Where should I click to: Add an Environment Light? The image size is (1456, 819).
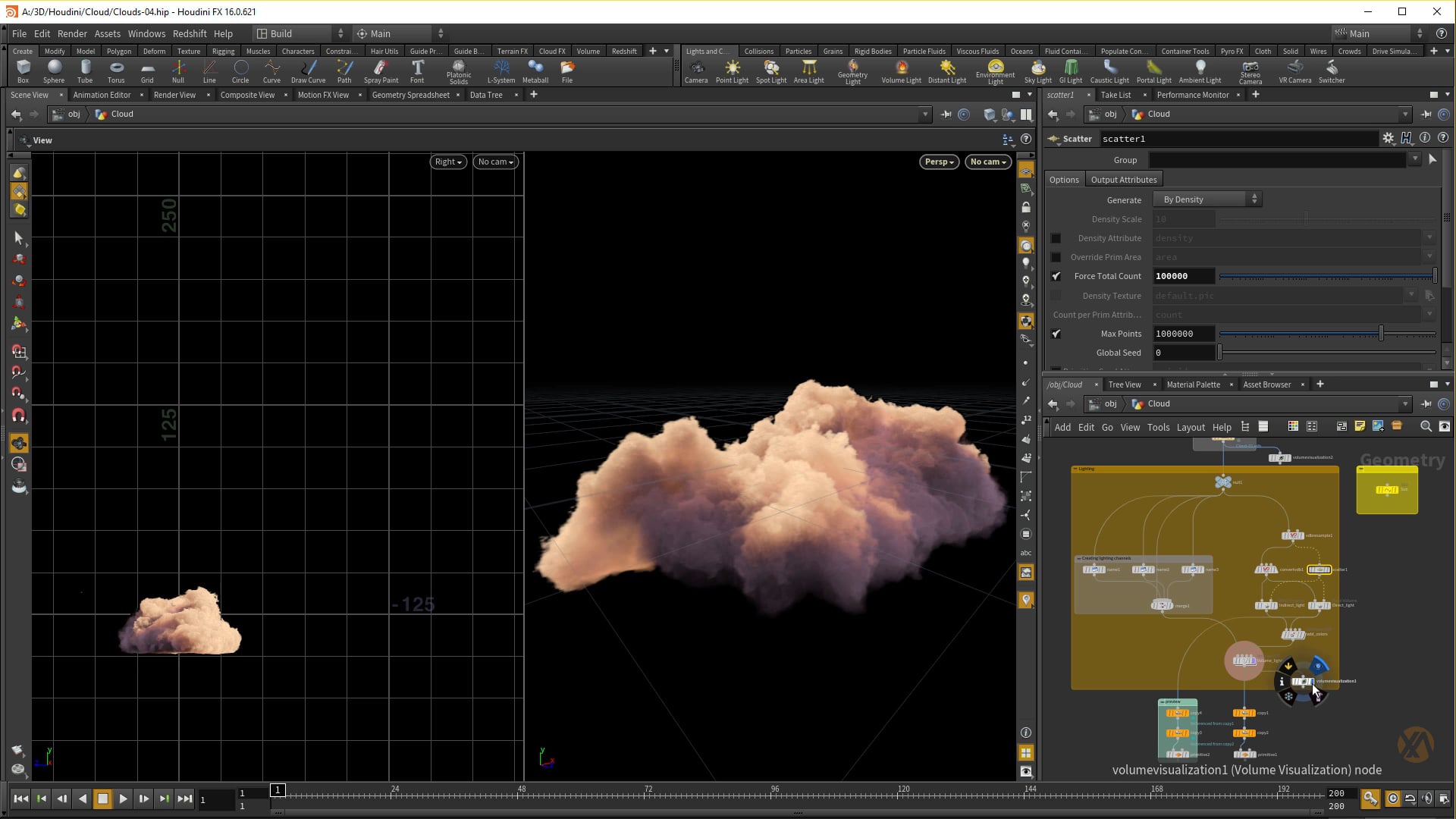(x=995, y=72)
